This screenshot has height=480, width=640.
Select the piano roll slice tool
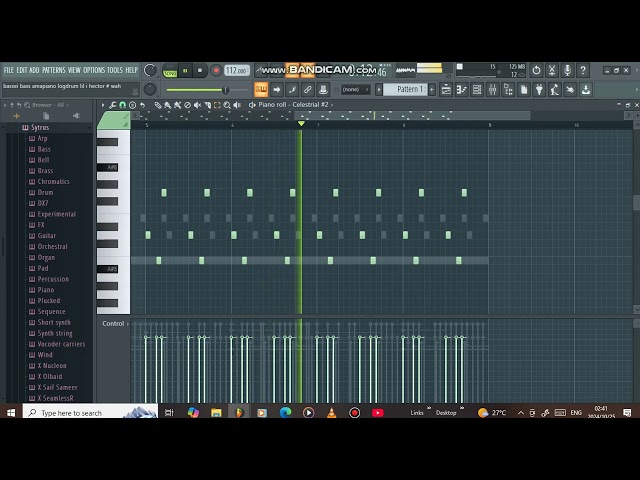click(x=207, y=105)
